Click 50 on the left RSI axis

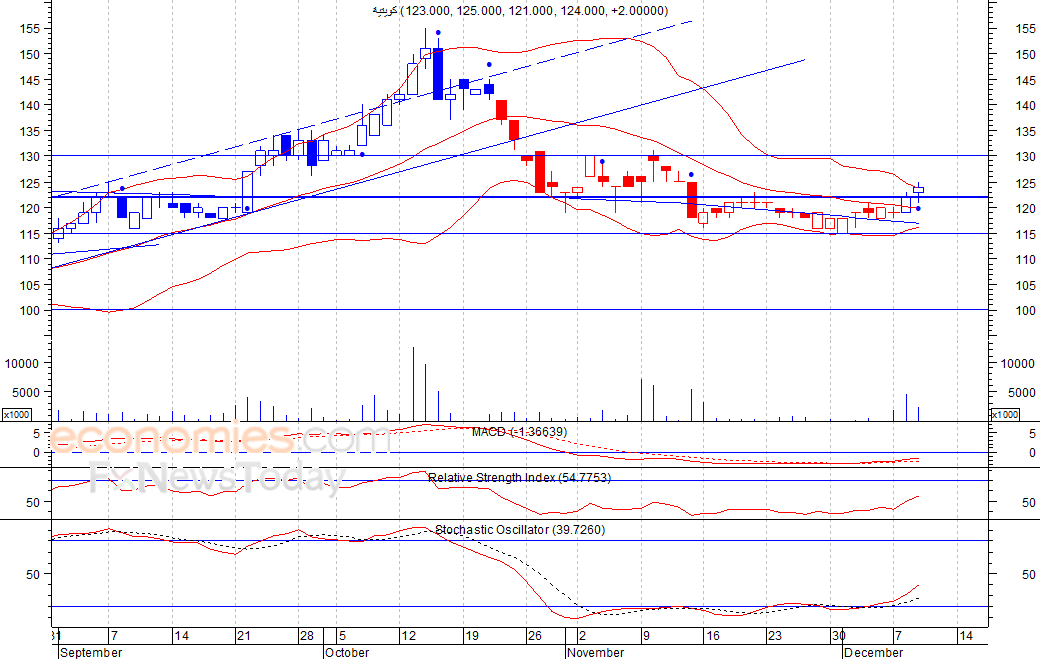click(x=33, y=503)
